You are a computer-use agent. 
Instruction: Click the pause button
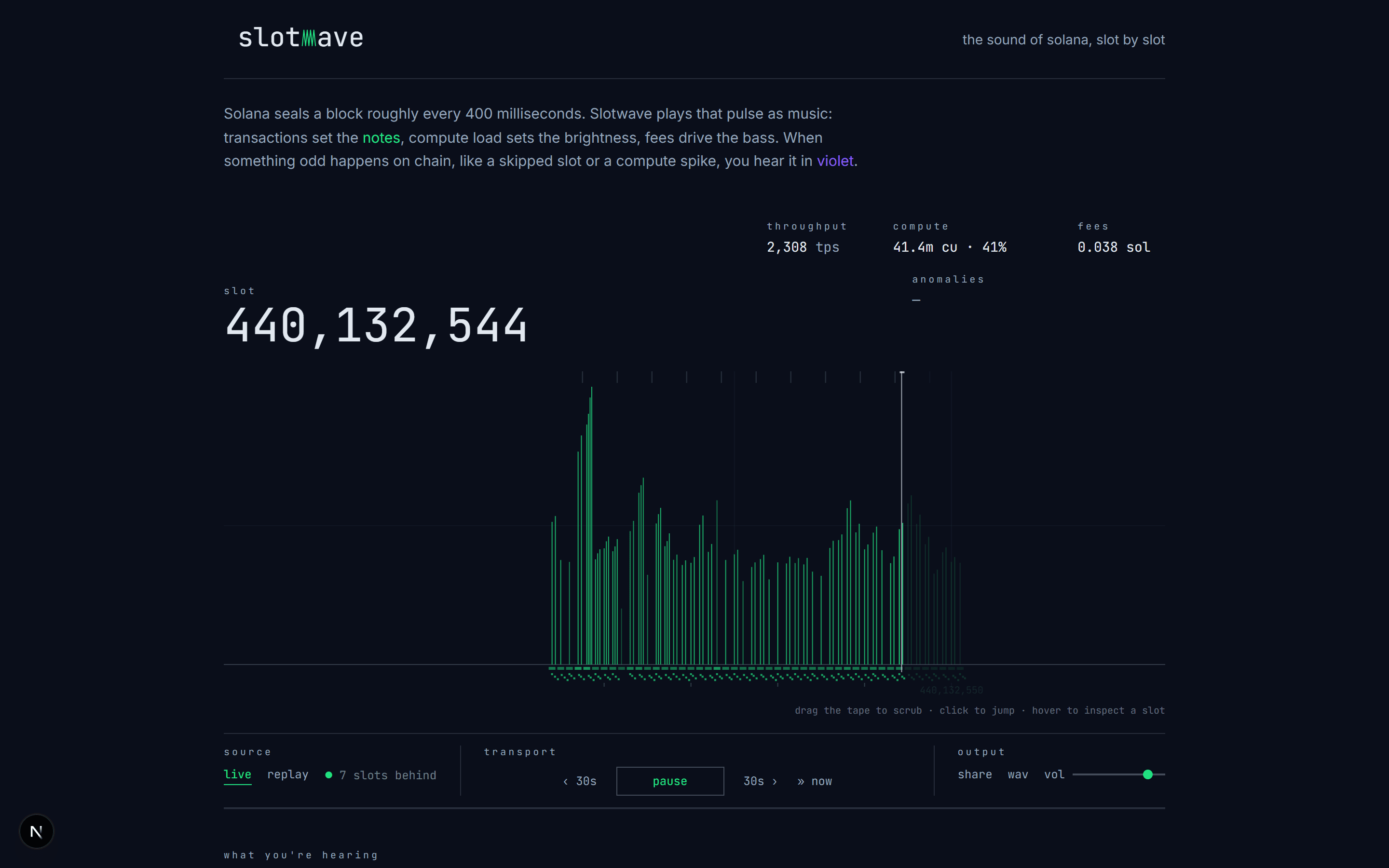[670, 781]
